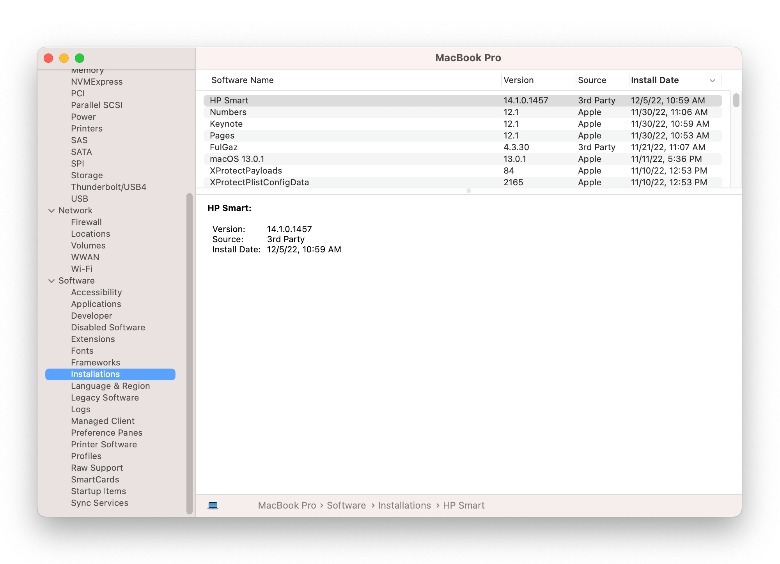The height and width of the screenshot is (564, 780).
Task: Open Printer Software in sidebar
Action: click(x=104, y=444)
